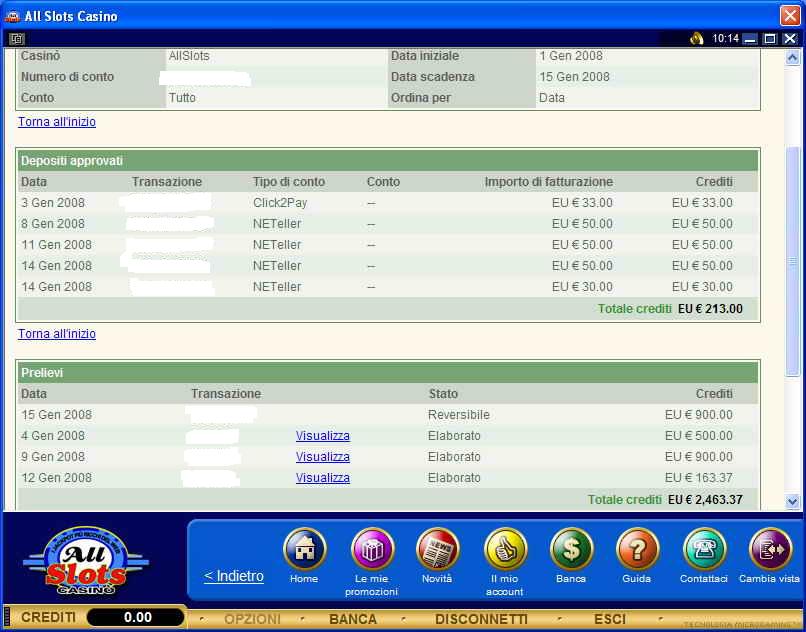The width and height of the screenshot is (806, 632).
Task: Click the Ordina per value Data
Action: pyautogui.click(x=552, y=98)
